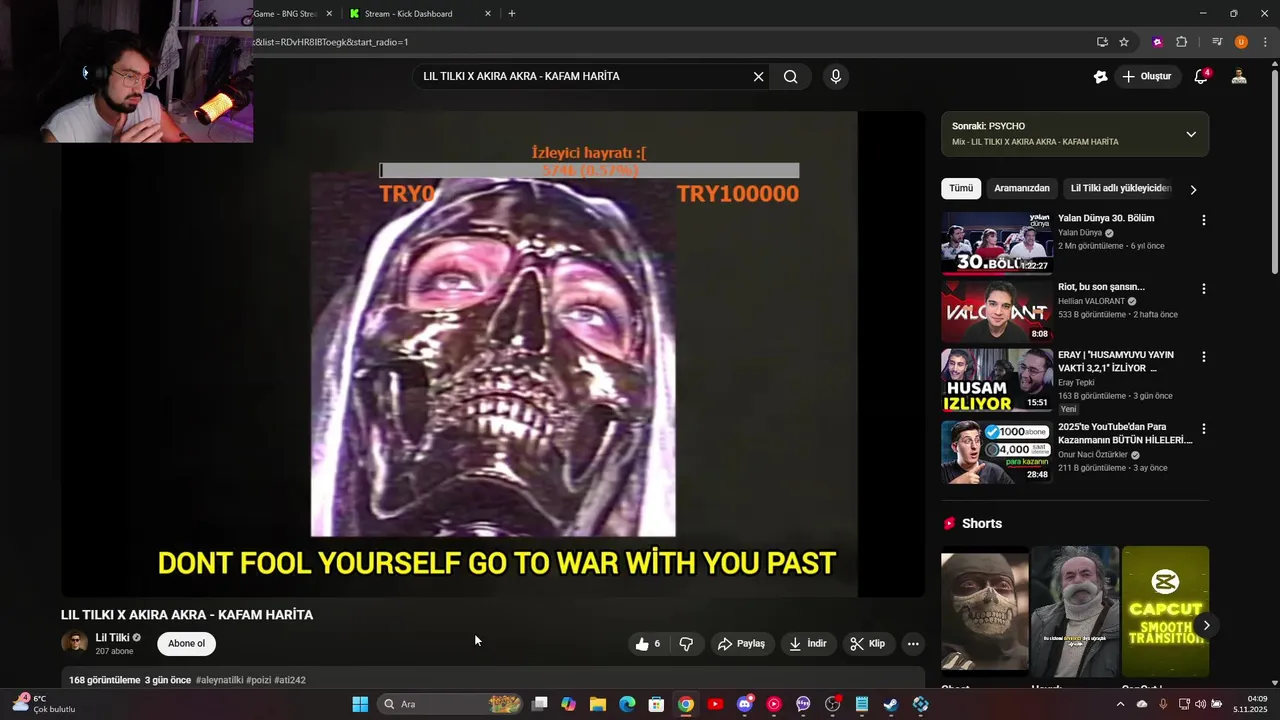
Task: Click the Paylaş share button
Action: pyautogui.click(x=741, y=644)
